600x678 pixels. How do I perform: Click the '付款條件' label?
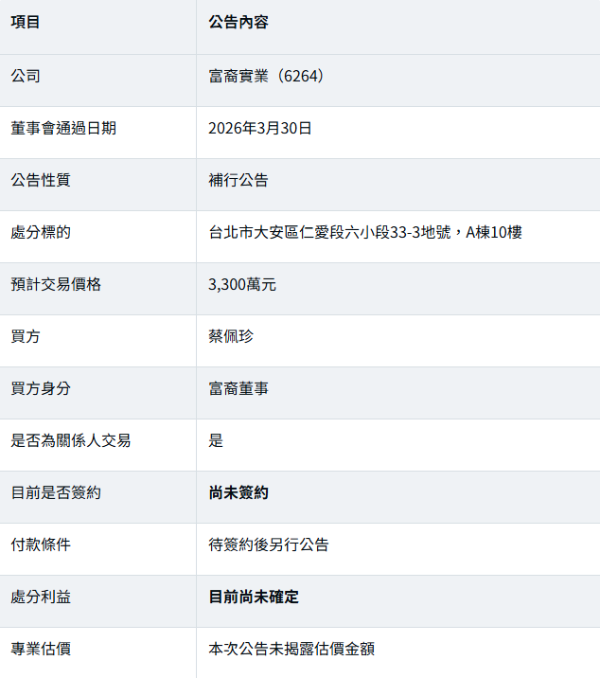[41, 545]
